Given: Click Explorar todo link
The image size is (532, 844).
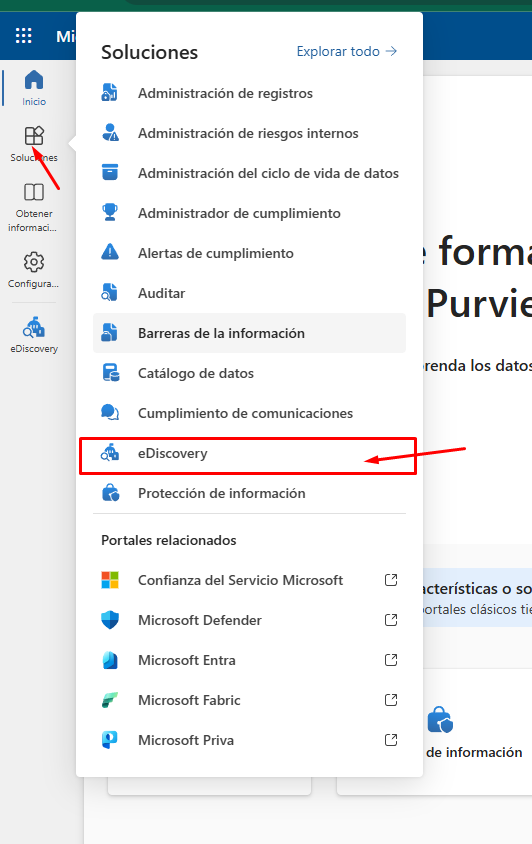Looking at the screenshot, I should click(x=347, y=52).
